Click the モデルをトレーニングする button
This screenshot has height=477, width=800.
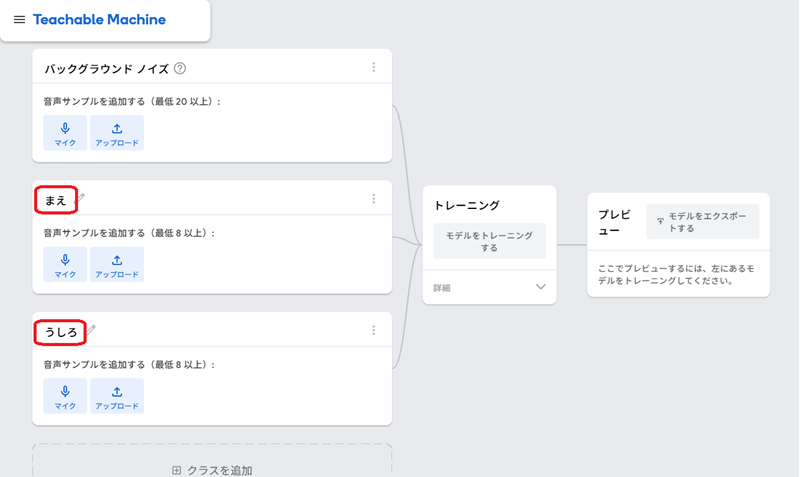click(489, 241)
